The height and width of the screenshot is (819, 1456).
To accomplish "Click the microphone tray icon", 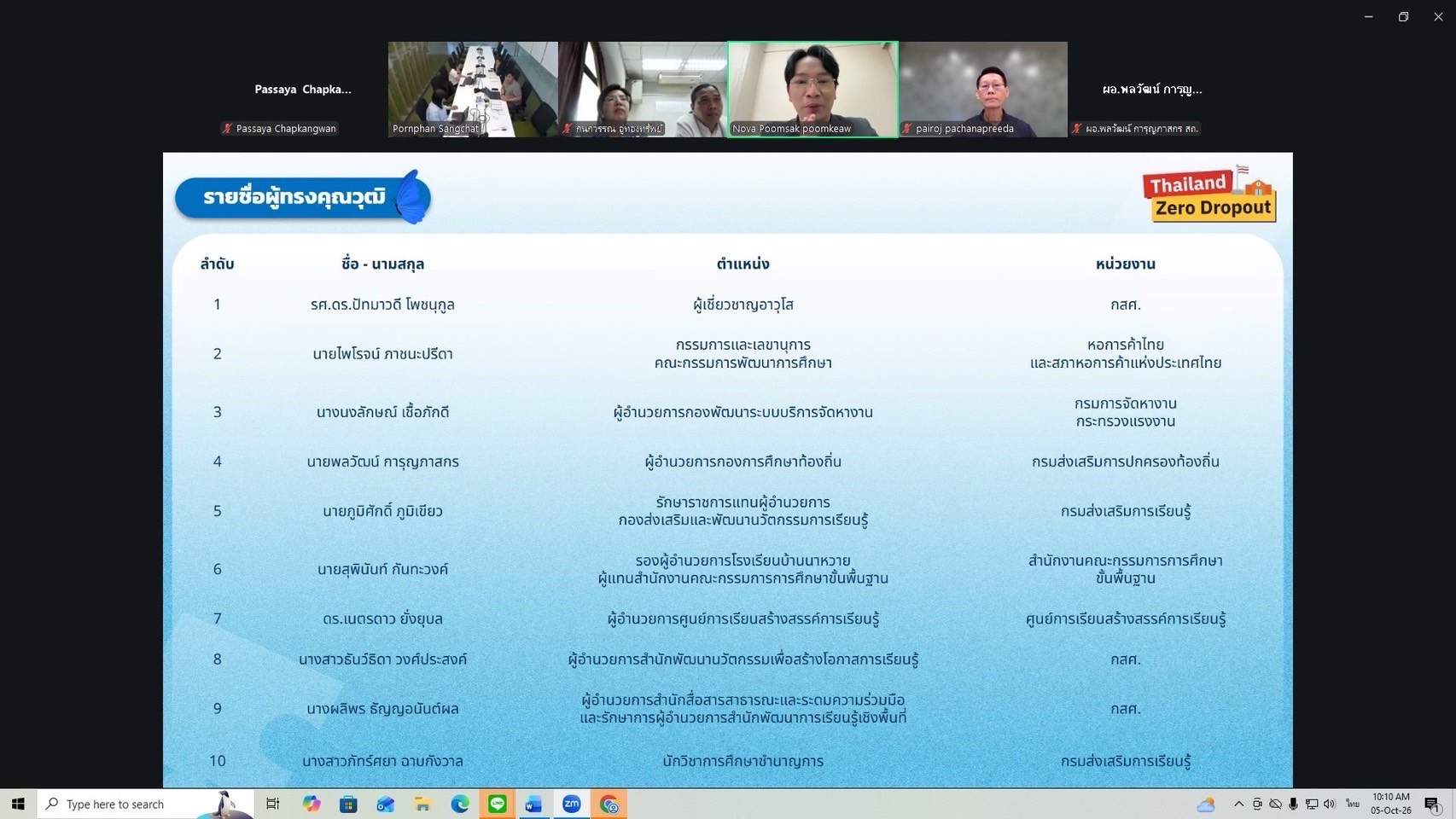I will 1293,804.
